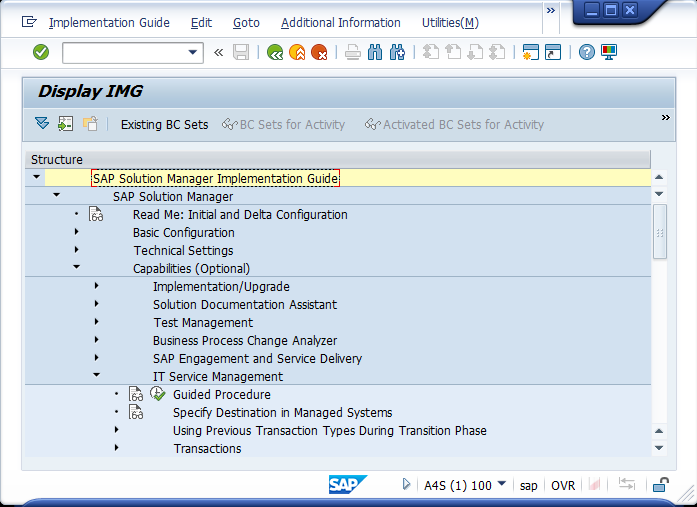Toggle the lock icon in status bar

tap(660, 485)
